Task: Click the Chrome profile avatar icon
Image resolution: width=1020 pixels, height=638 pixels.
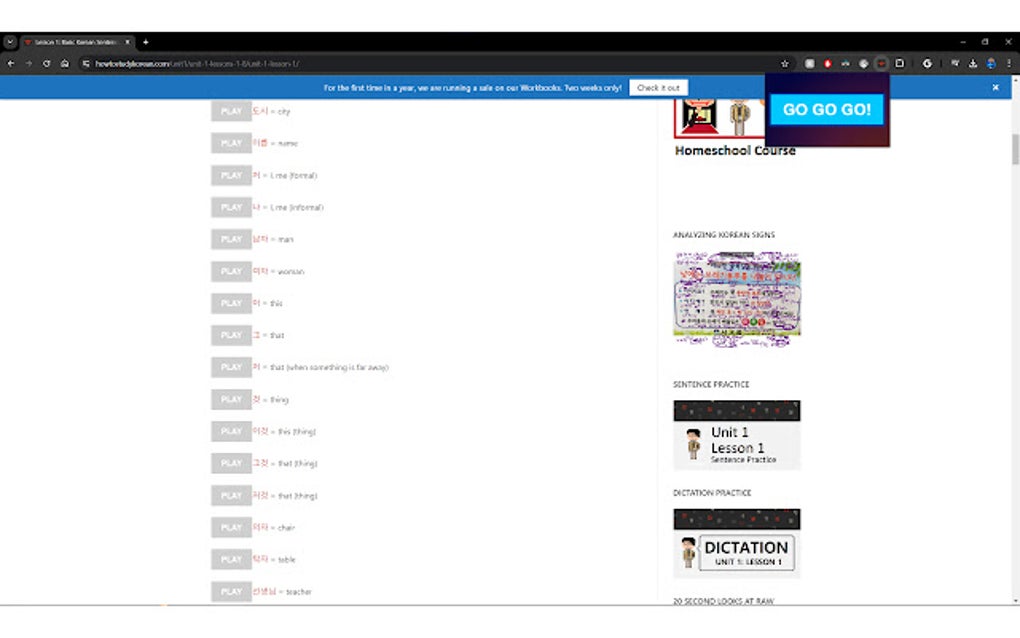Action: [993, 62]
